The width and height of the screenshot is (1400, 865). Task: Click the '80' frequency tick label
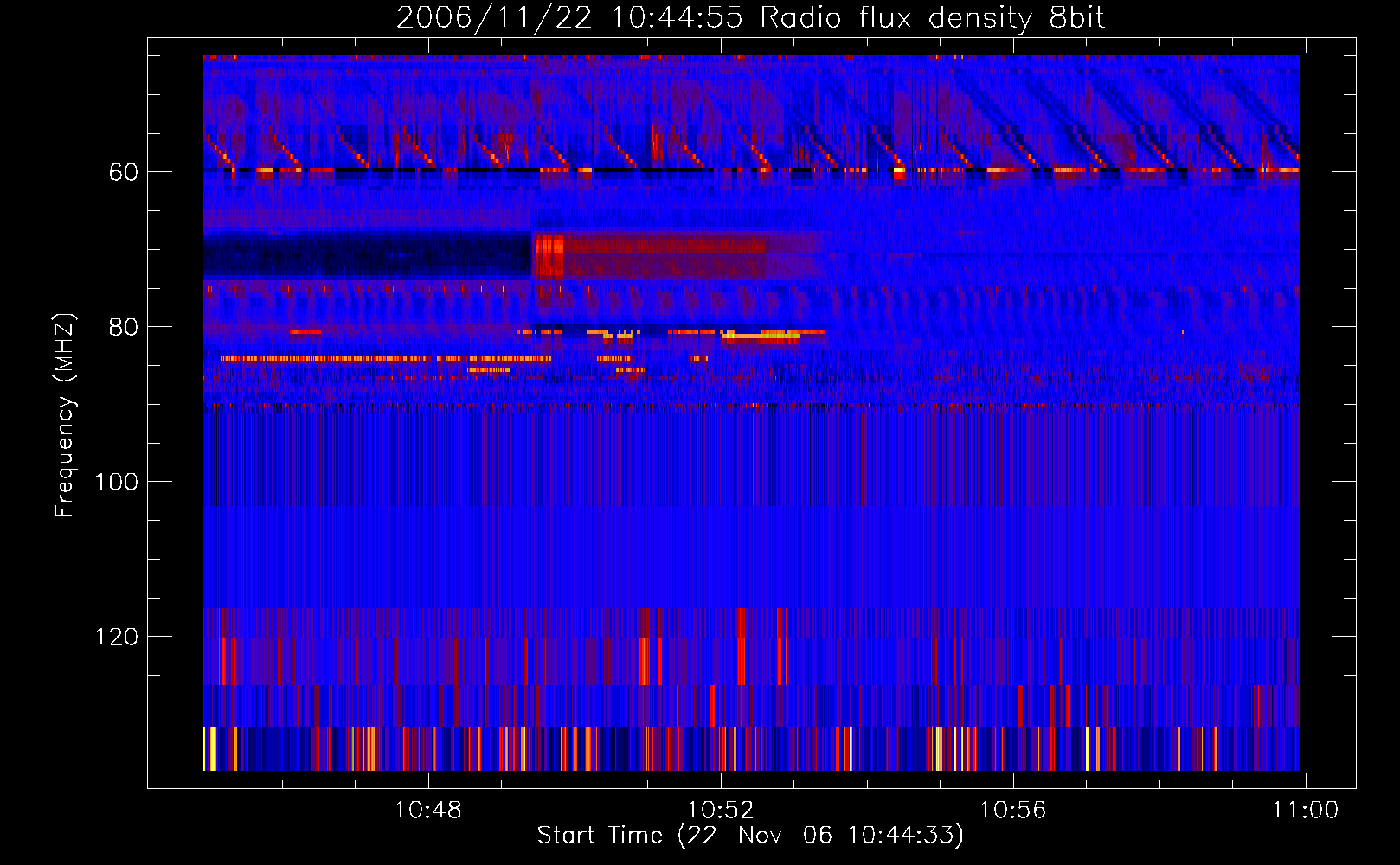124,327
